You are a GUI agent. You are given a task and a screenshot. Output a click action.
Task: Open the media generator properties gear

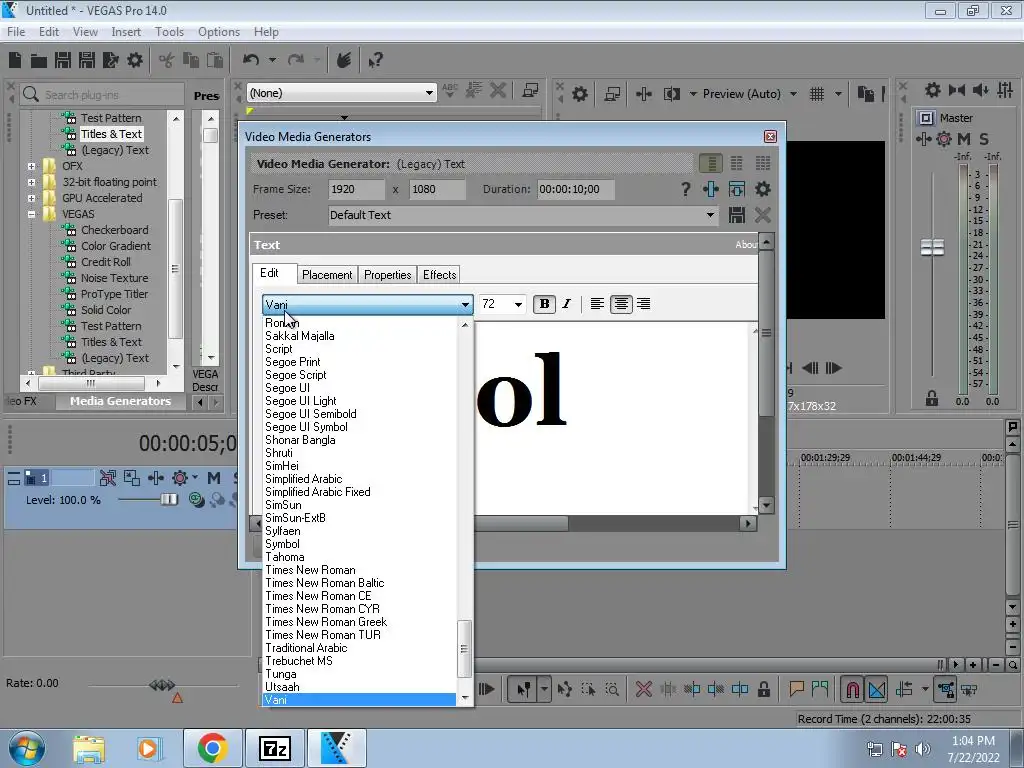pyautogui.click(x=763, y=189)
